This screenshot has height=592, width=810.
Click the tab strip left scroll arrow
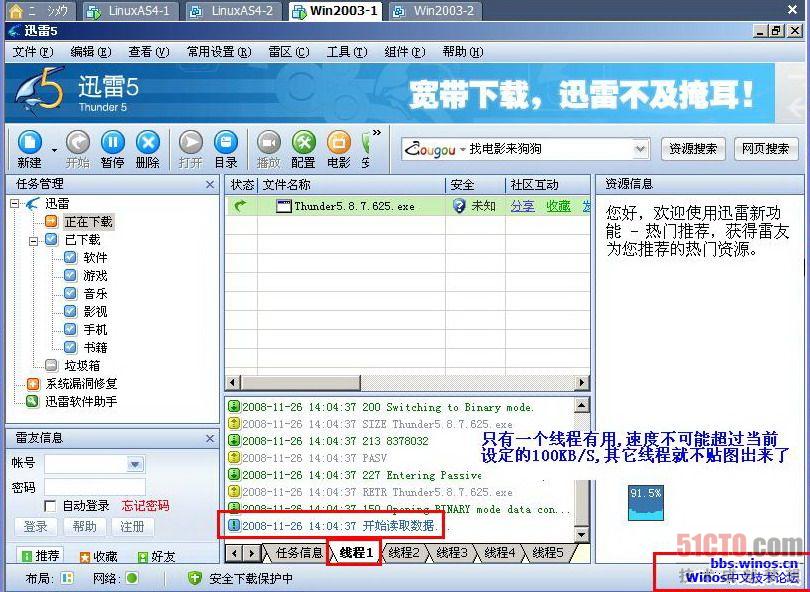click(x=234, y=553)
